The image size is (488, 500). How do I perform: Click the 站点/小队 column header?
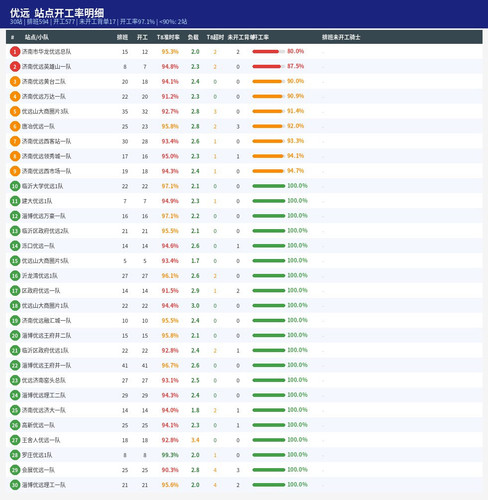(37, 37)
